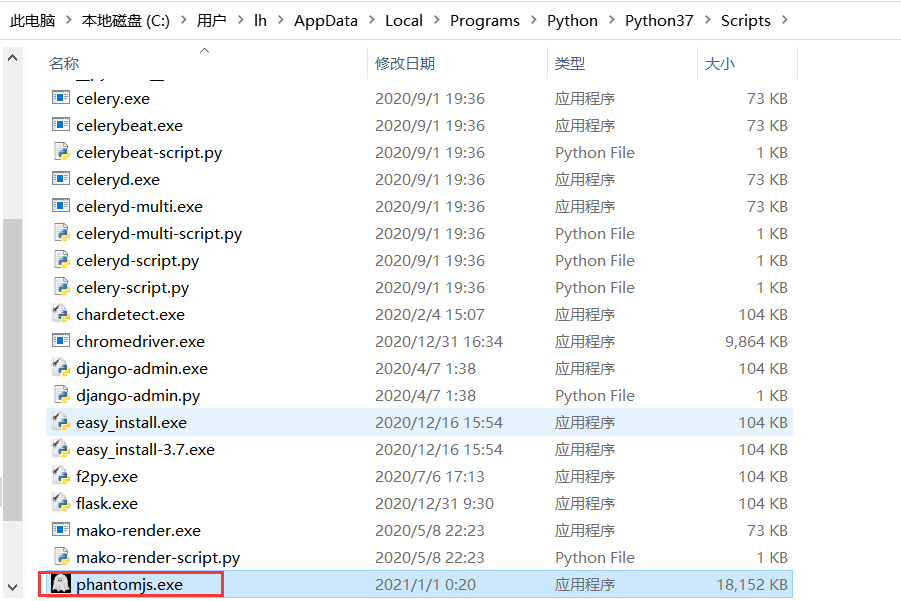Click the easy_install-3.7.exe file icon
The height and width of the screenshot is (601, 901).
[61, 449]
